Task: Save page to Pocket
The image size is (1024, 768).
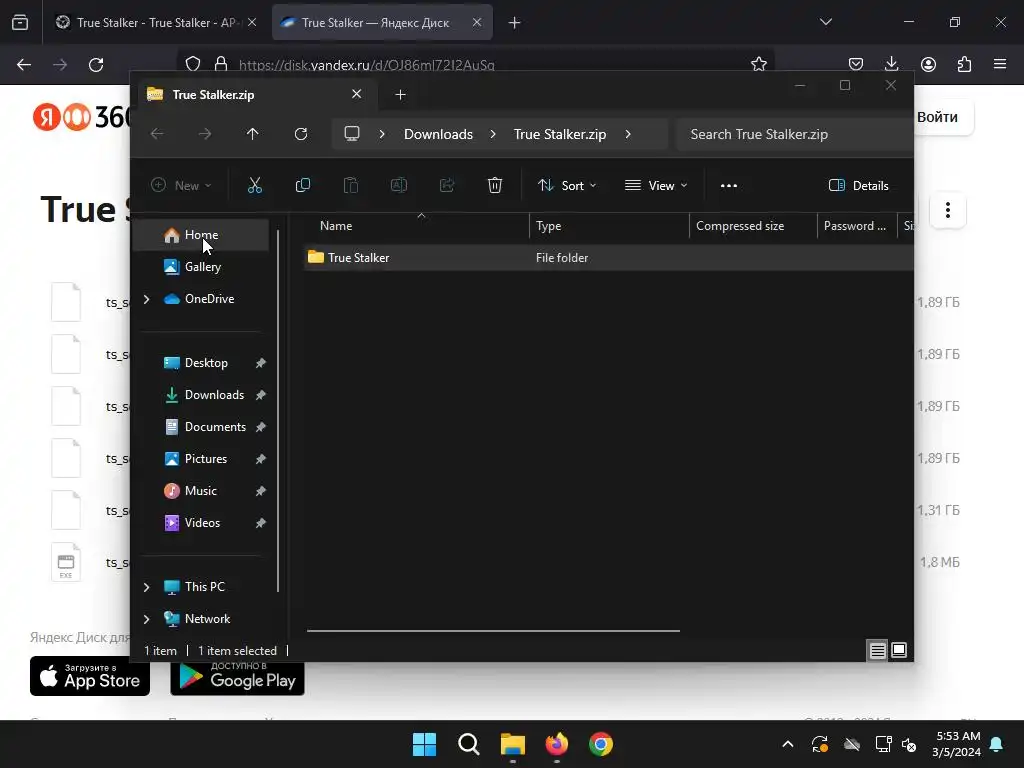Action: point(856,64)
